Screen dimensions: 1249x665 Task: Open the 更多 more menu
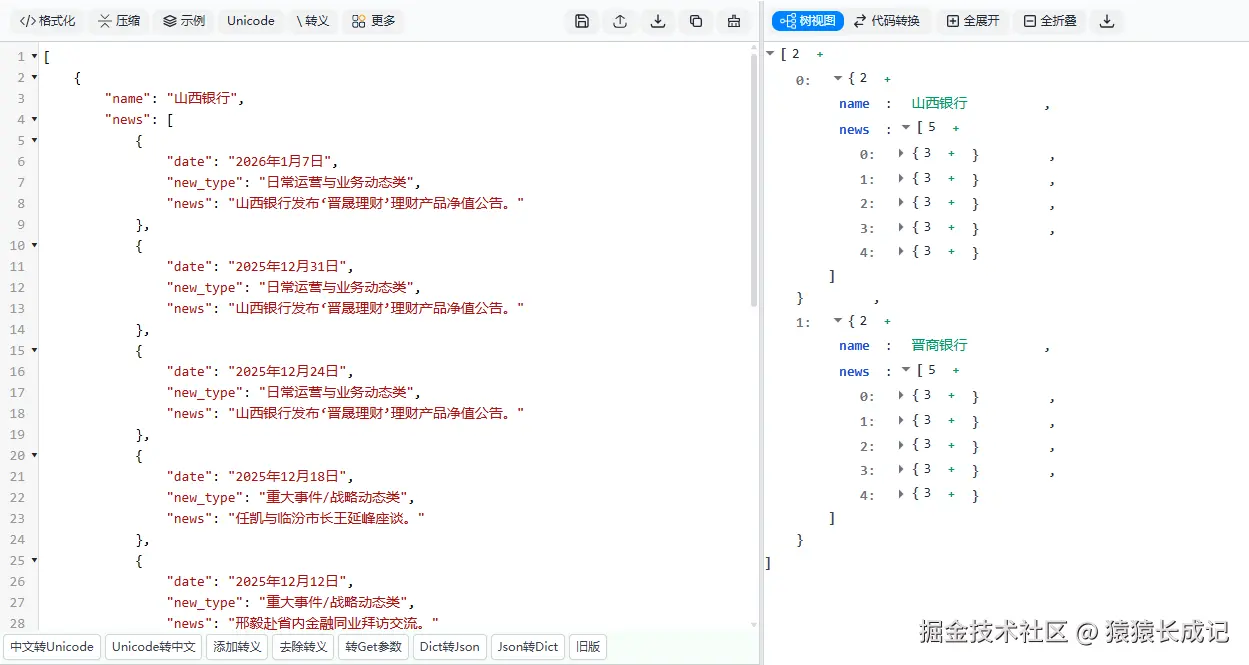(x=373, y=21)
